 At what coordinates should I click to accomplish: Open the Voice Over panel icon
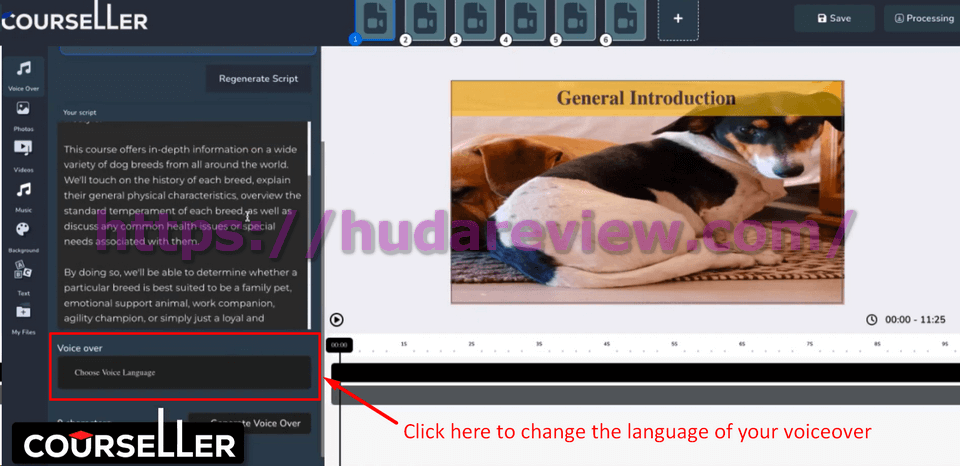tap(23, 69)
